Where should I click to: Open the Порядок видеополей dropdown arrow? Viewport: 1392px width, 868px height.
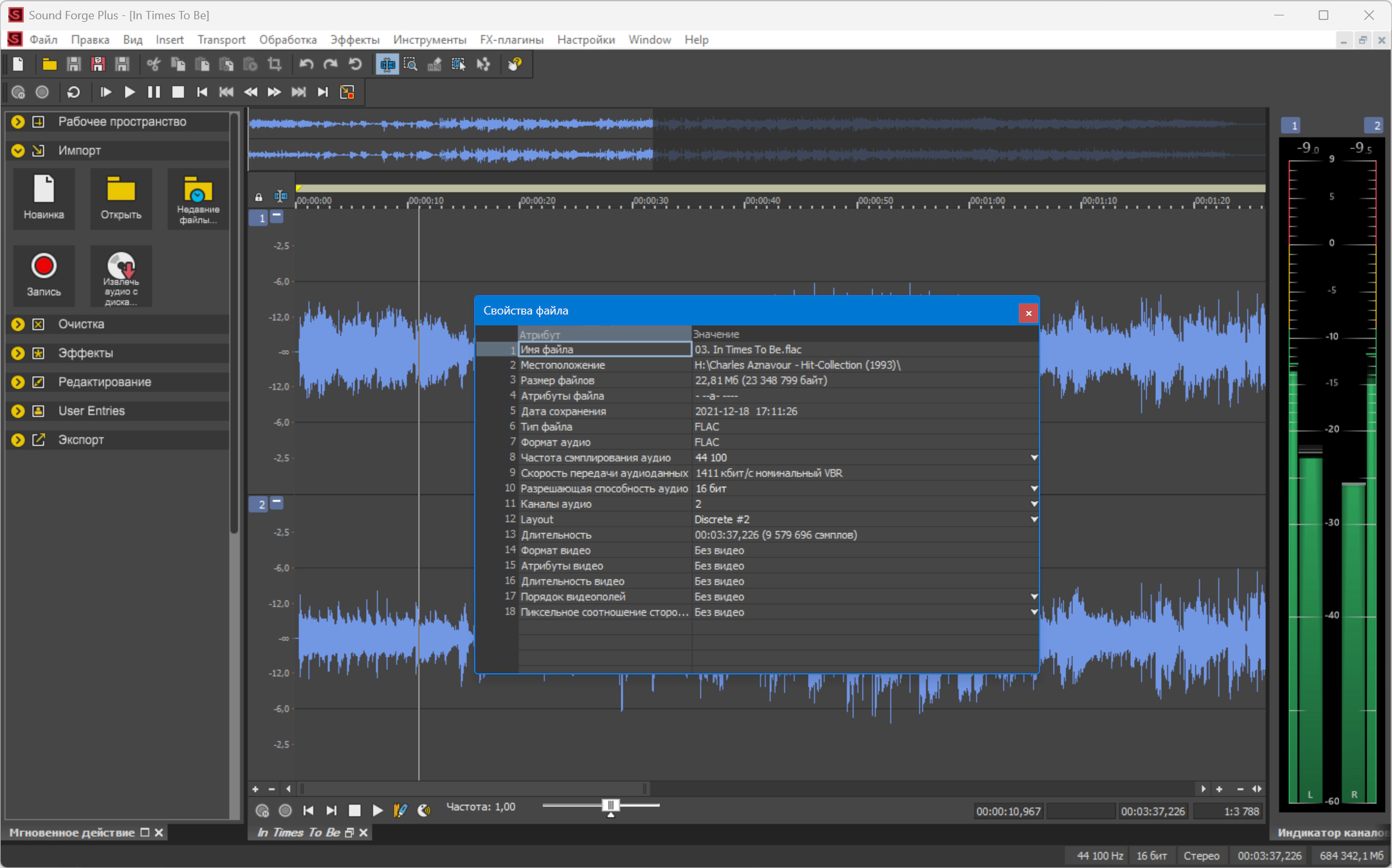point(1034,597)
